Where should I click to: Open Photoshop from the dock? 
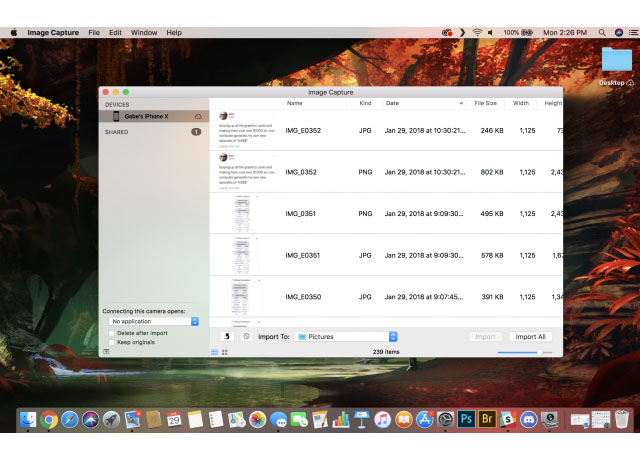coord(466,420)
